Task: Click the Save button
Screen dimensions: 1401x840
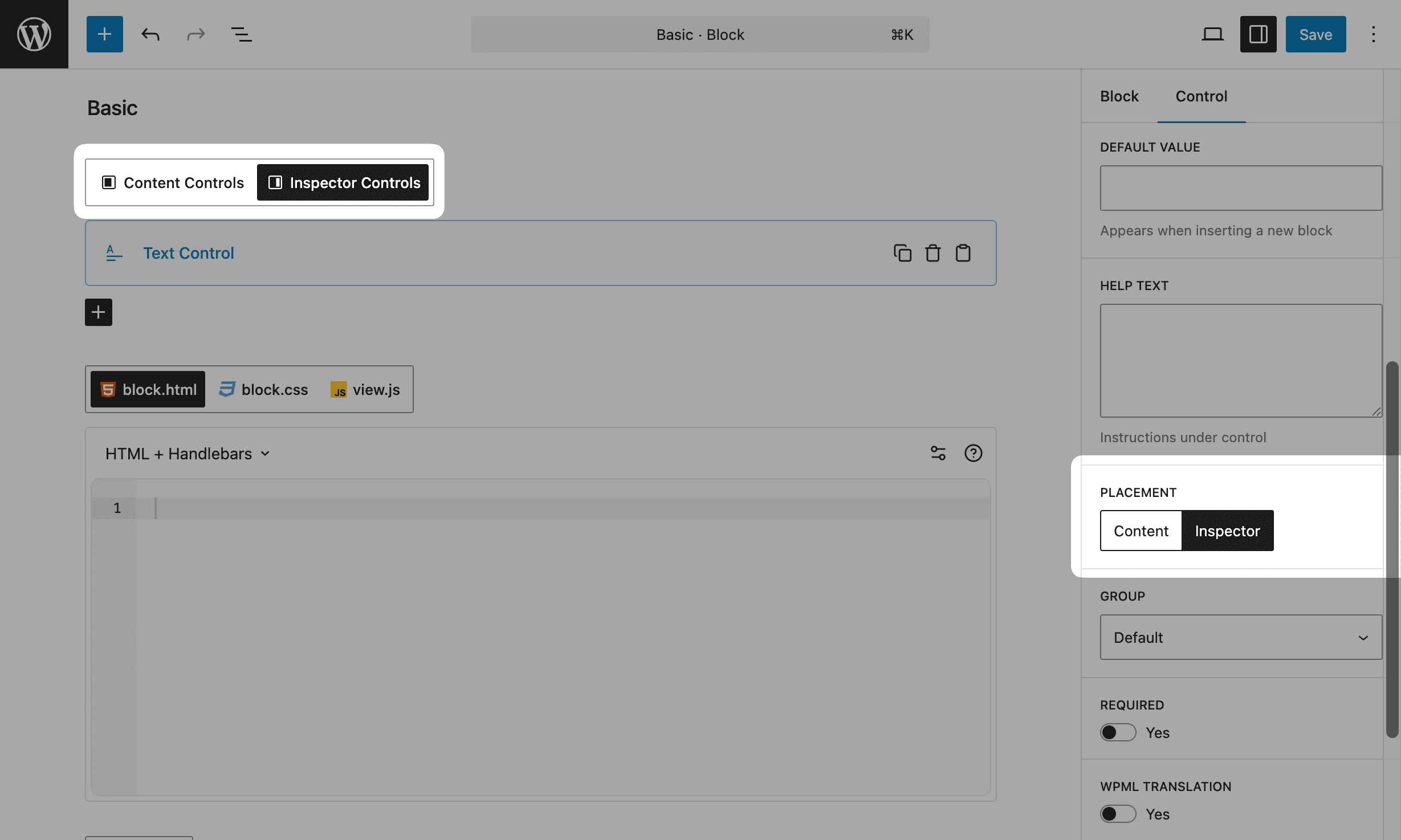Action: click(1315, 34)
